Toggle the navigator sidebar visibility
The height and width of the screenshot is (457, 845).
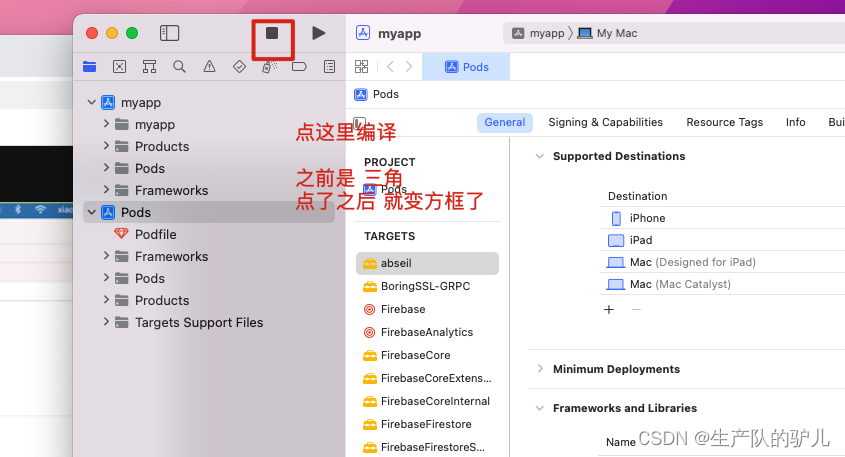pyautogui.click(x=169, y=33)
